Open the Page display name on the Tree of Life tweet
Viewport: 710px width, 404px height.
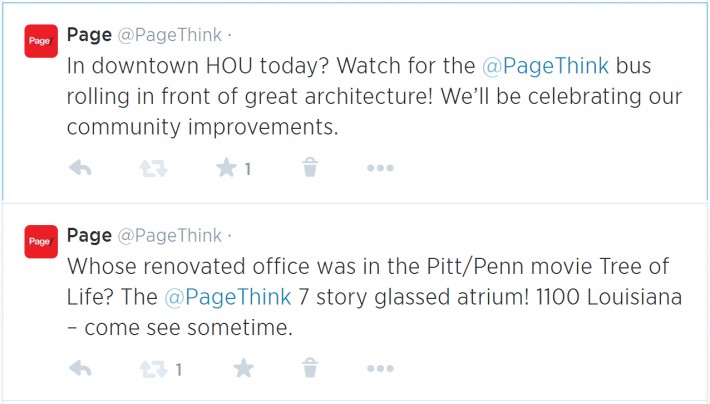tap(89, 236)
